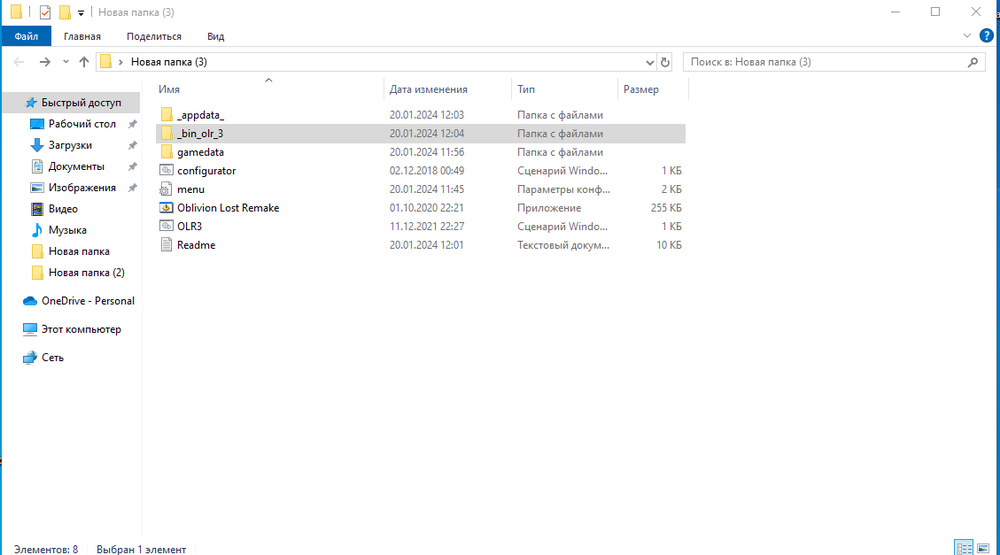Go back with the left arrow
Viewport: 1000px width, 555px height.
point(19,62)
